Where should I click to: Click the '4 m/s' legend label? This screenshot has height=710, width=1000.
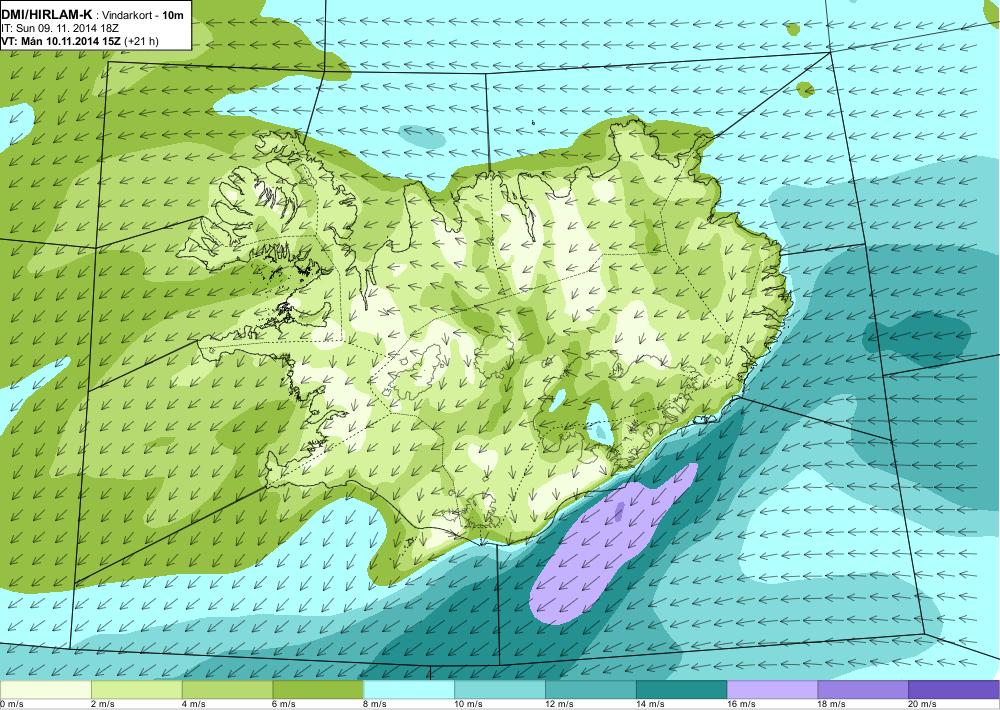tap(193, 704)
